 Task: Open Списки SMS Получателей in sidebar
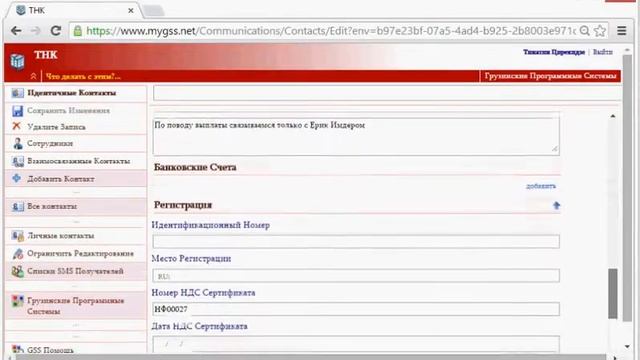pos(75,271)
